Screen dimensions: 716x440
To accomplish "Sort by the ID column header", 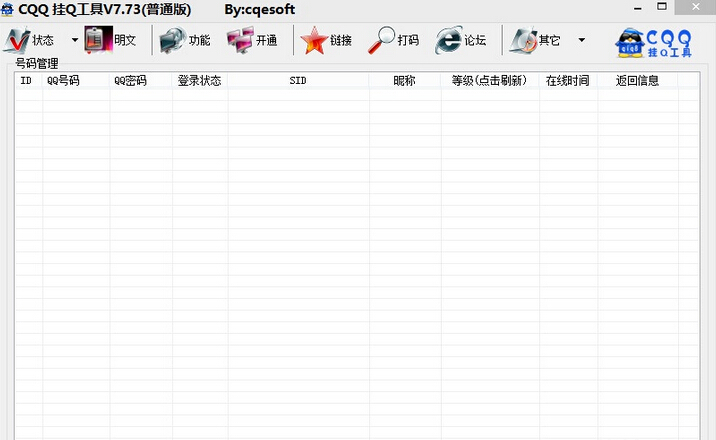I will 28,81.
